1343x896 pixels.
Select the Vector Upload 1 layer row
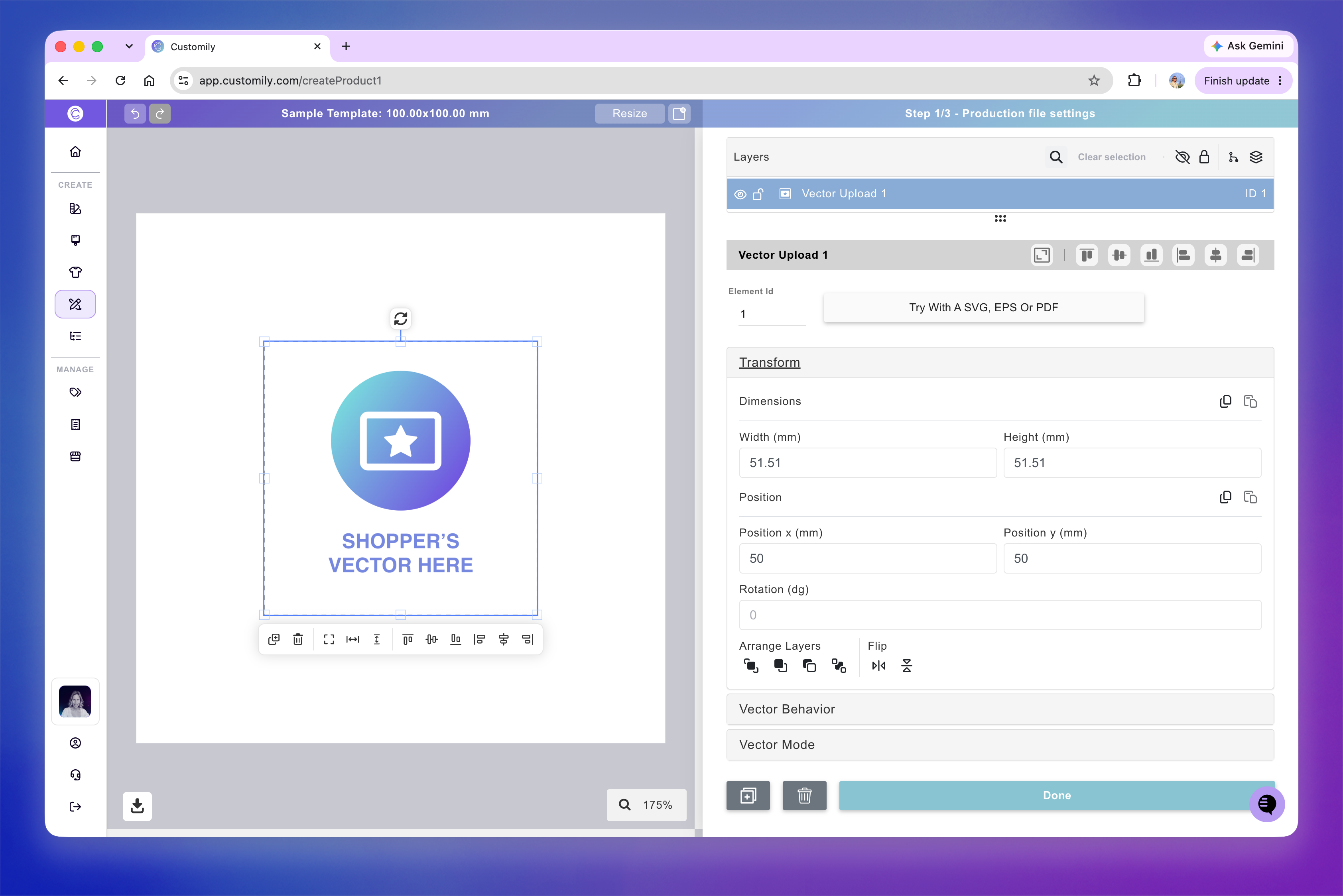tap(1000, 194)
